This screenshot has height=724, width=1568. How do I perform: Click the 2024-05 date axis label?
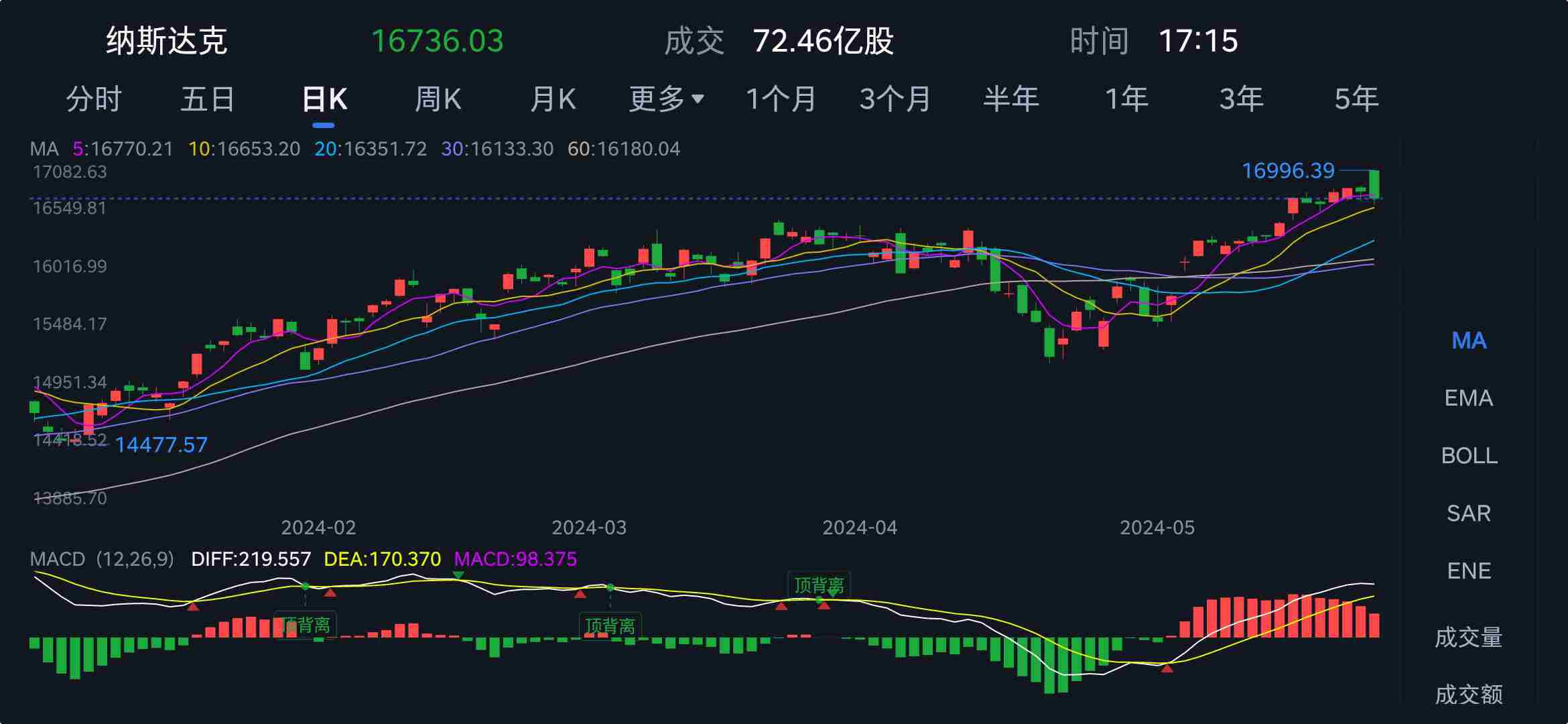coord(1157,528)
